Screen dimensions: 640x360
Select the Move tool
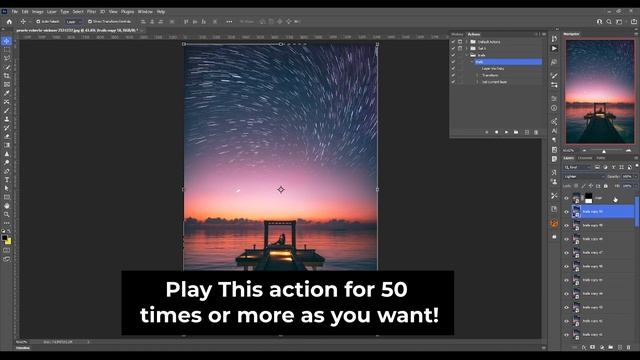point(7,41)
